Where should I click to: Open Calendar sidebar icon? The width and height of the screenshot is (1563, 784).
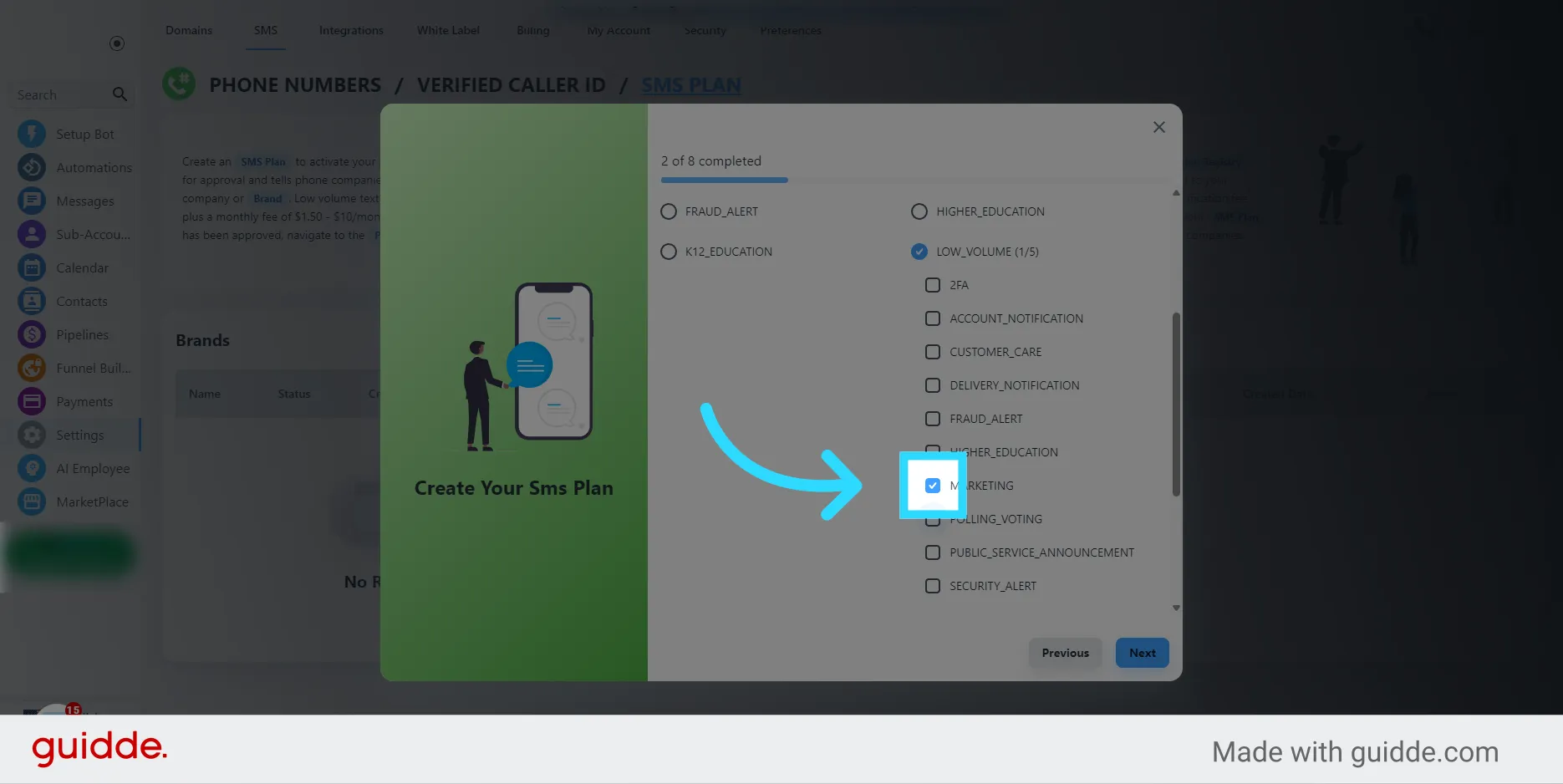tap(32, 267)
